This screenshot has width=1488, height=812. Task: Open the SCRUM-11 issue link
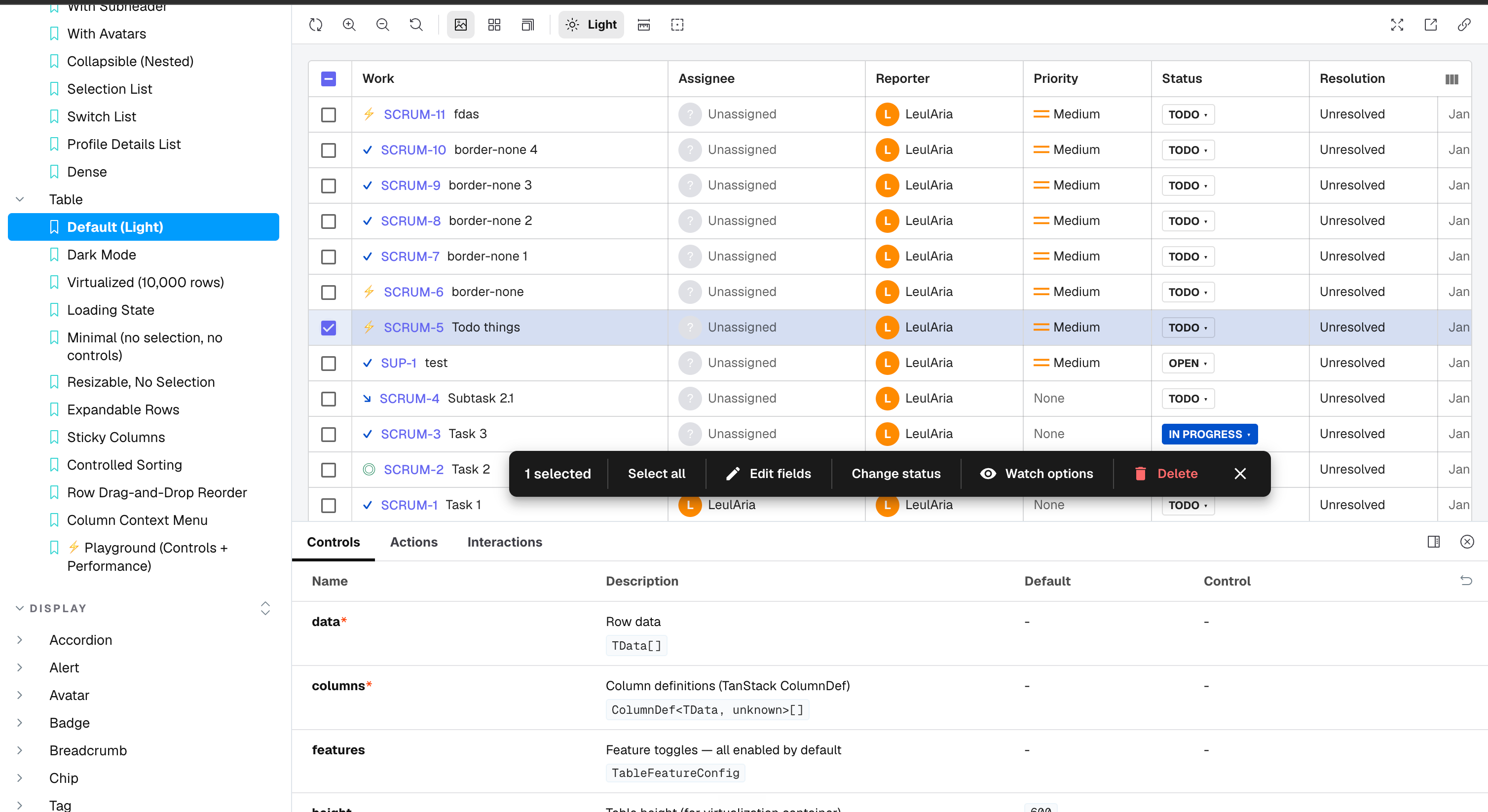[414, 114]
